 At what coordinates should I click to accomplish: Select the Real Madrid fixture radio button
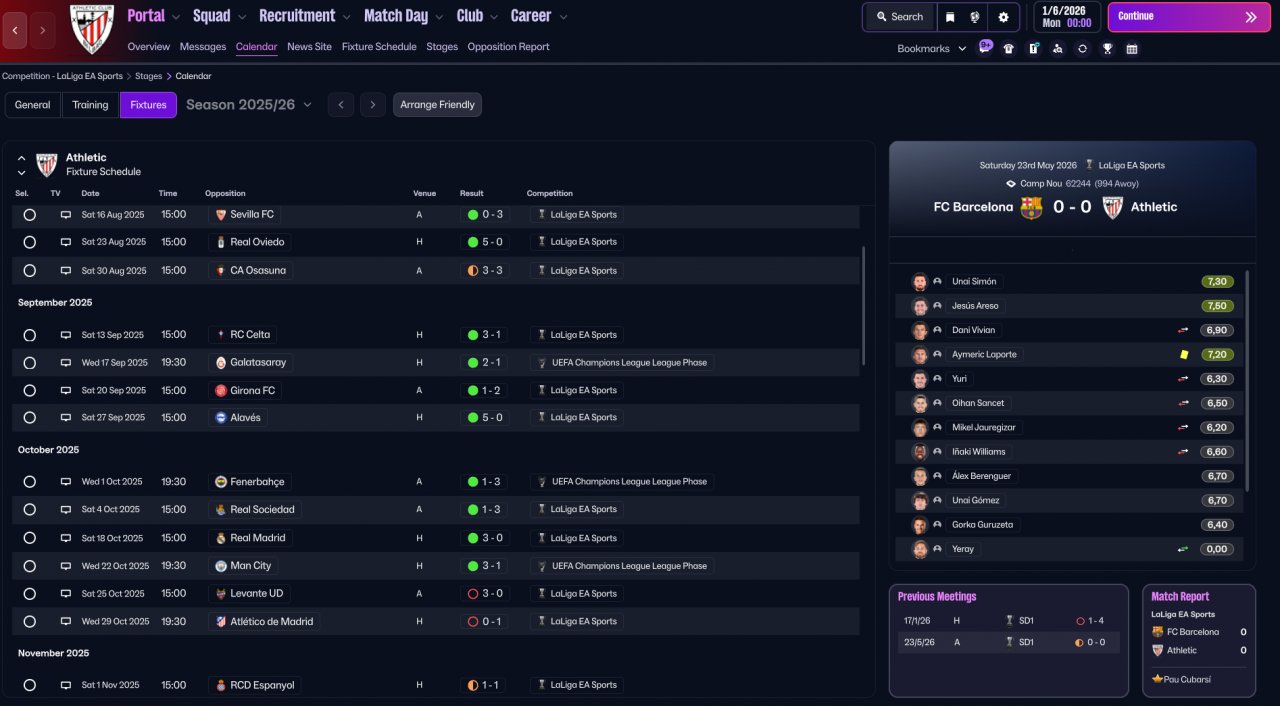pos(29,538)
